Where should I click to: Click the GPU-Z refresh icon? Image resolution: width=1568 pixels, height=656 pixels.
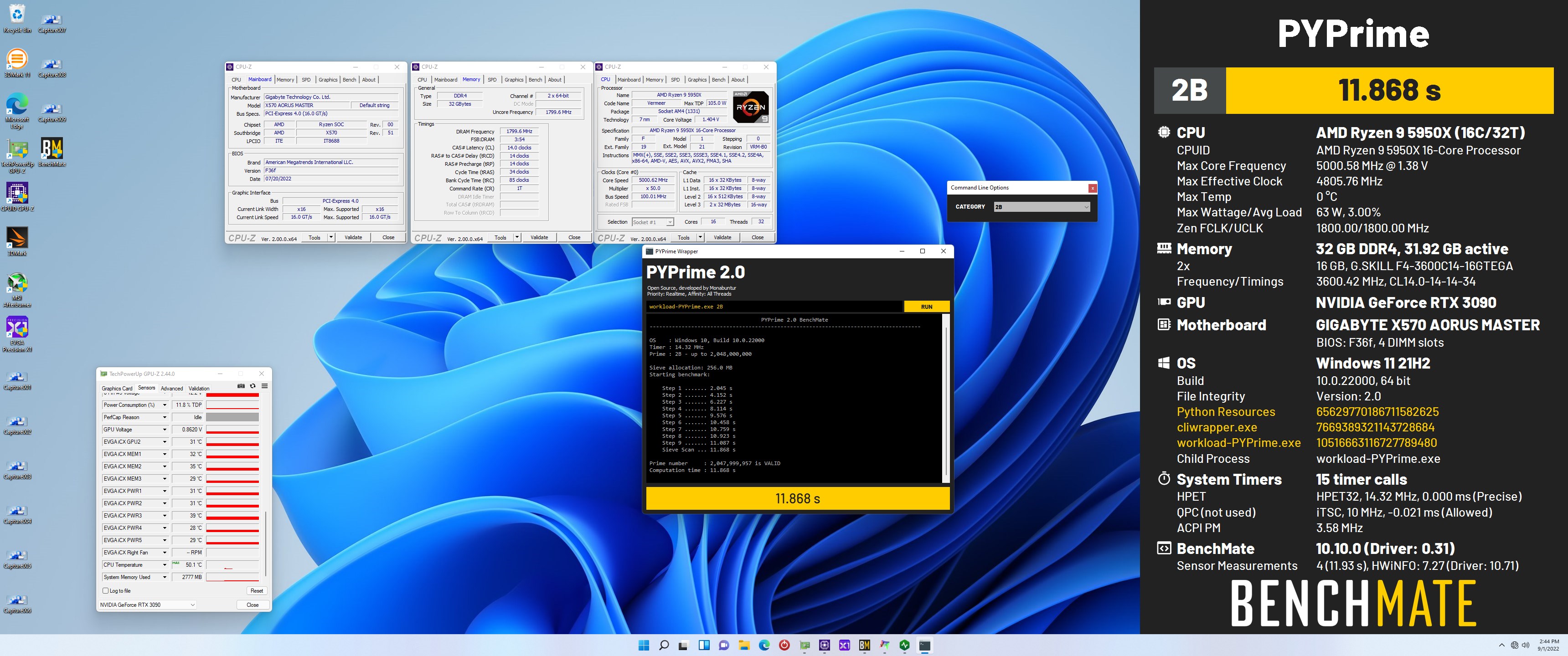coord(253,386)
